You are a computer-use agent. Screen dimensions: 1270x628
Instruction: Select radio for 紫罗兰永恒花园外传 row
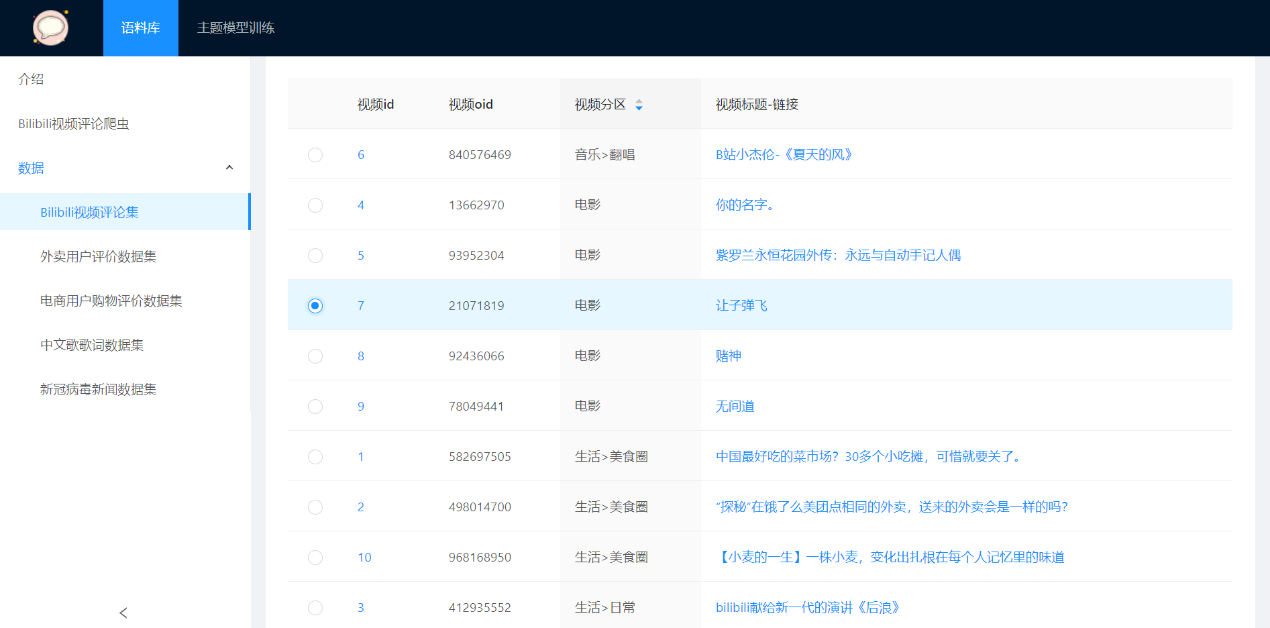tap(315, 255)
